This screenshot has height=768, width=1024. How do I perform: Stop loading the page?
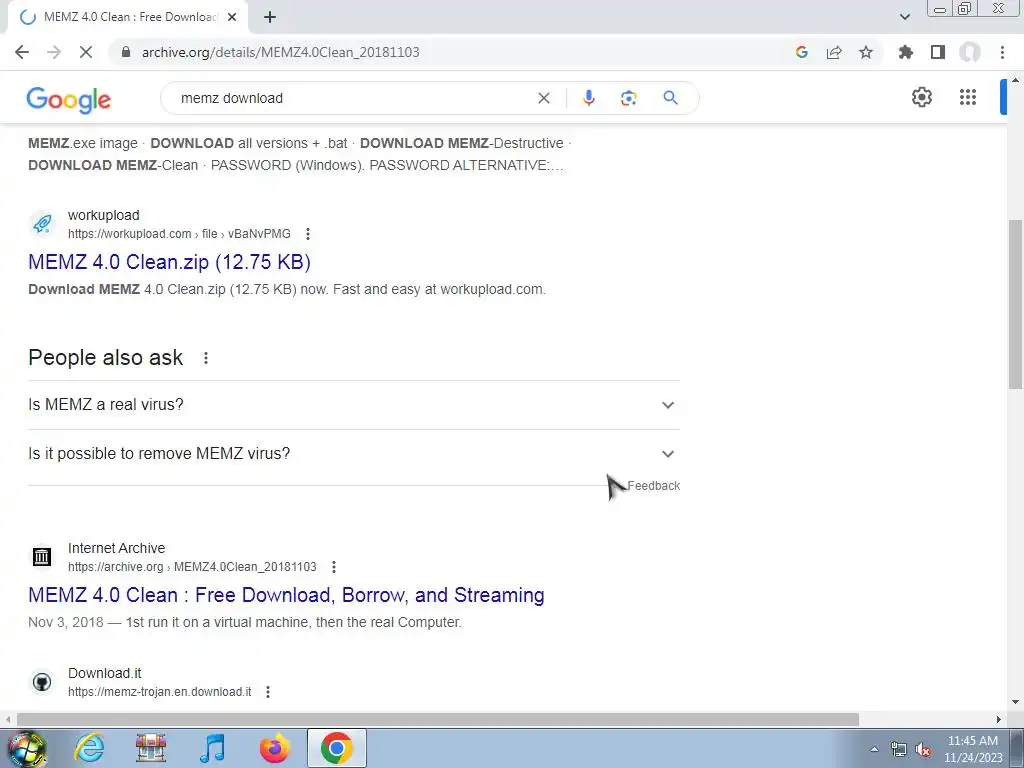86,52
